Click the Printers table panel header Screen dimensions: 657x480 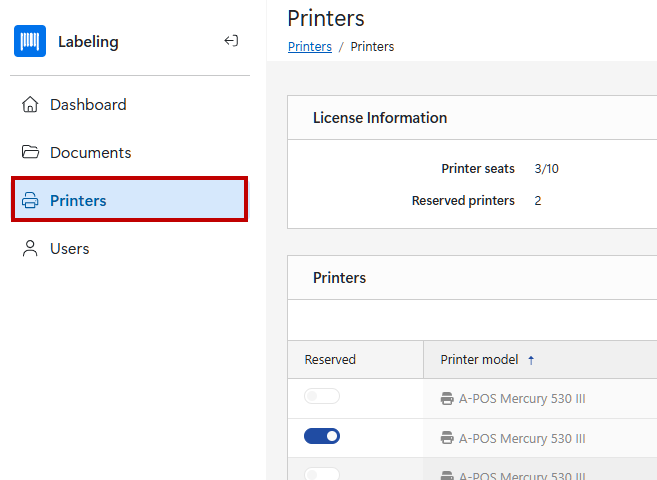click(x=340, y=278)
